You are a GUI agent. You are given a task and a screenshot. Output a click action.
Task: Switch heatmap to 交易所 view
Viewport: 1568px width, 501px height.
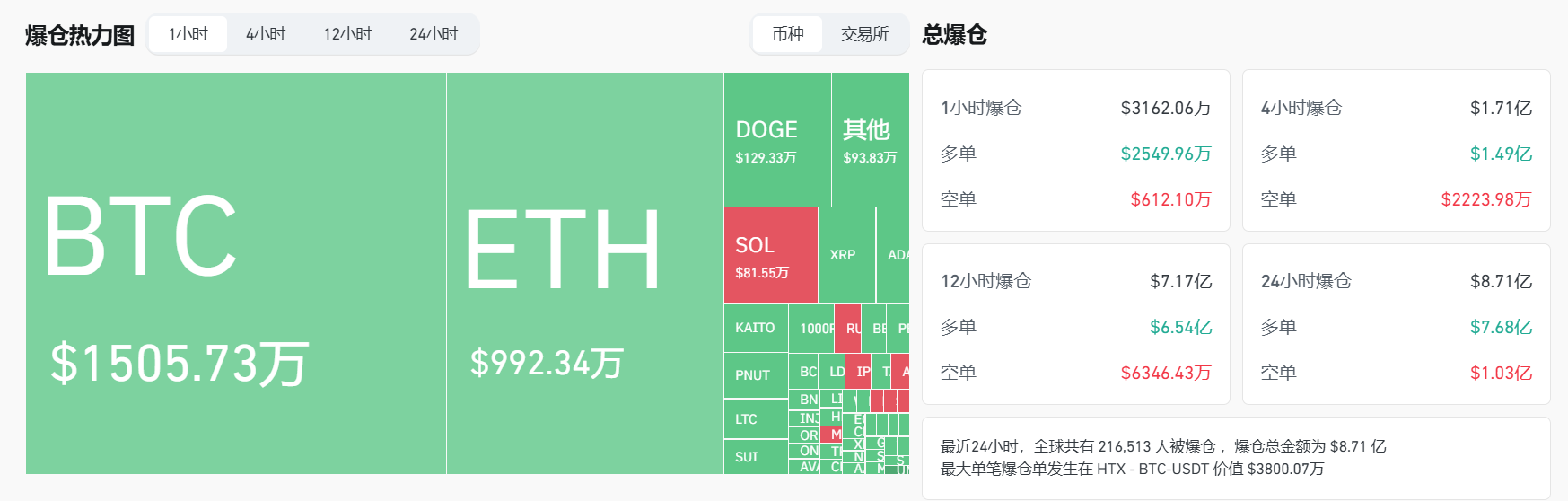[x=864, y=34]
